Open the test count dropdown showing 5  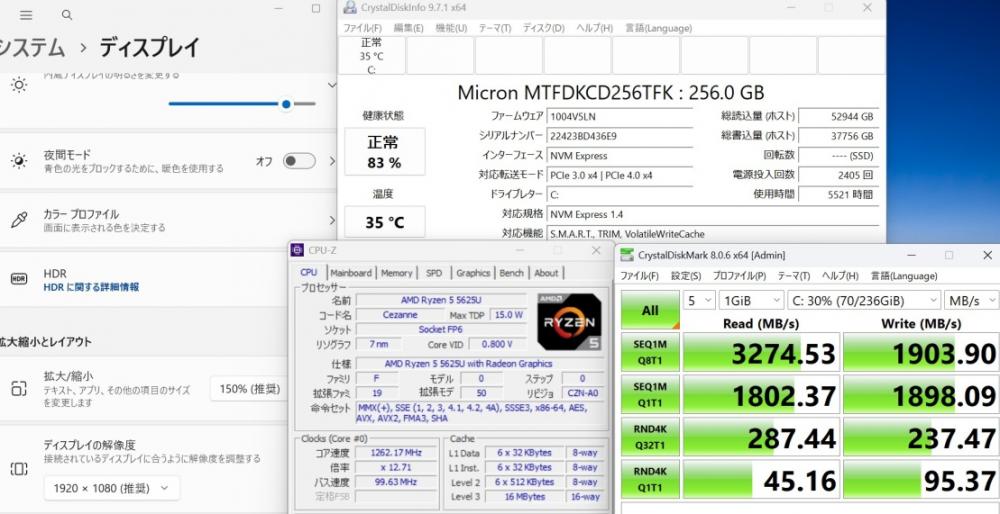point(698,300)
